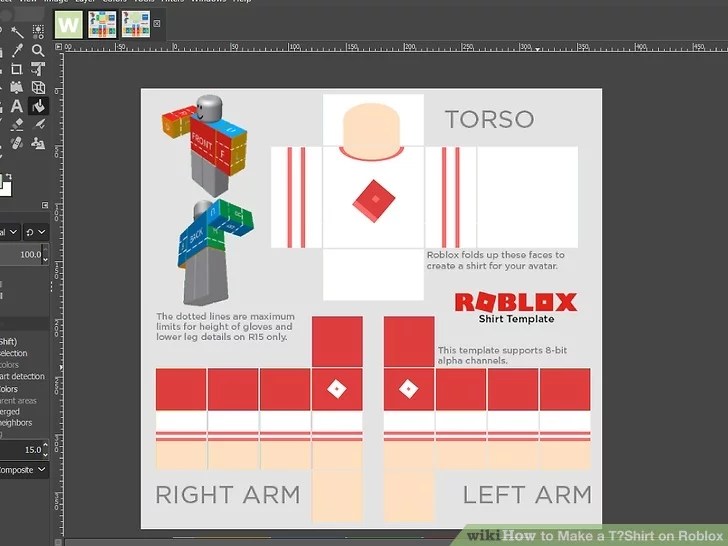
Task: Click the peach neck shape on the torso
Action: click(371, 130)
